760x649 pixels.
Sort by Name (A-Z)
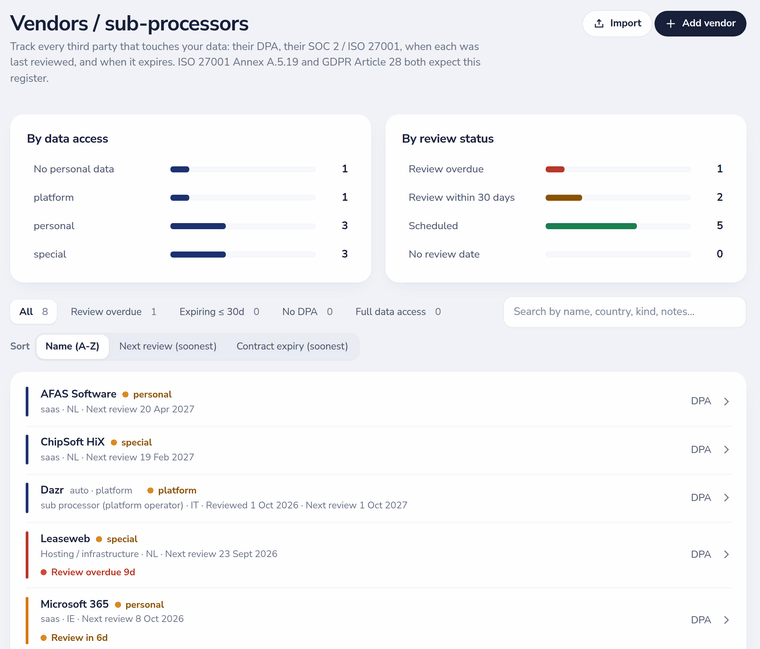click(x=72, y=347)
